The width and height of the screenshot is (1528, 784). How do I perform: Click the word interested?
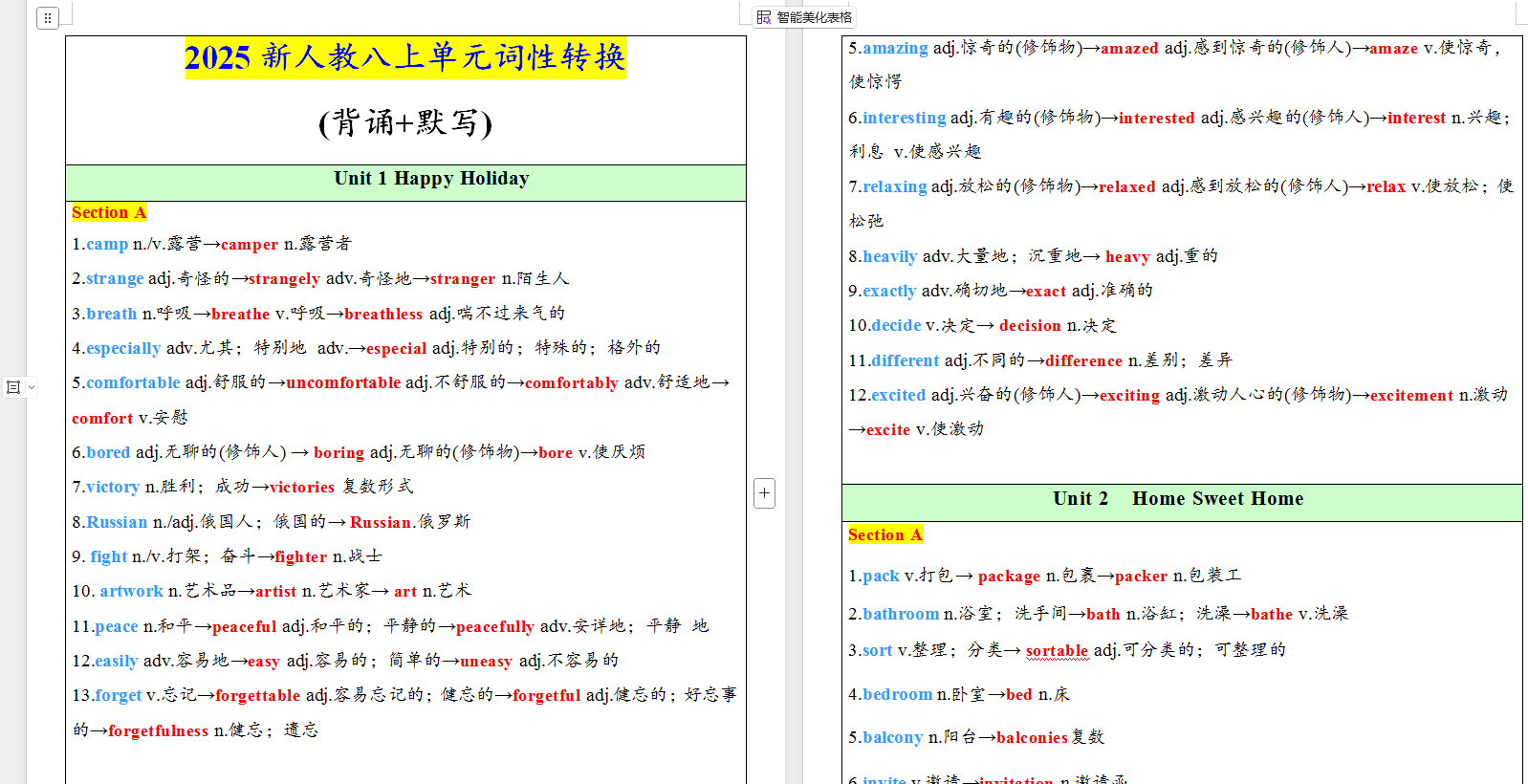[1157, 119]
